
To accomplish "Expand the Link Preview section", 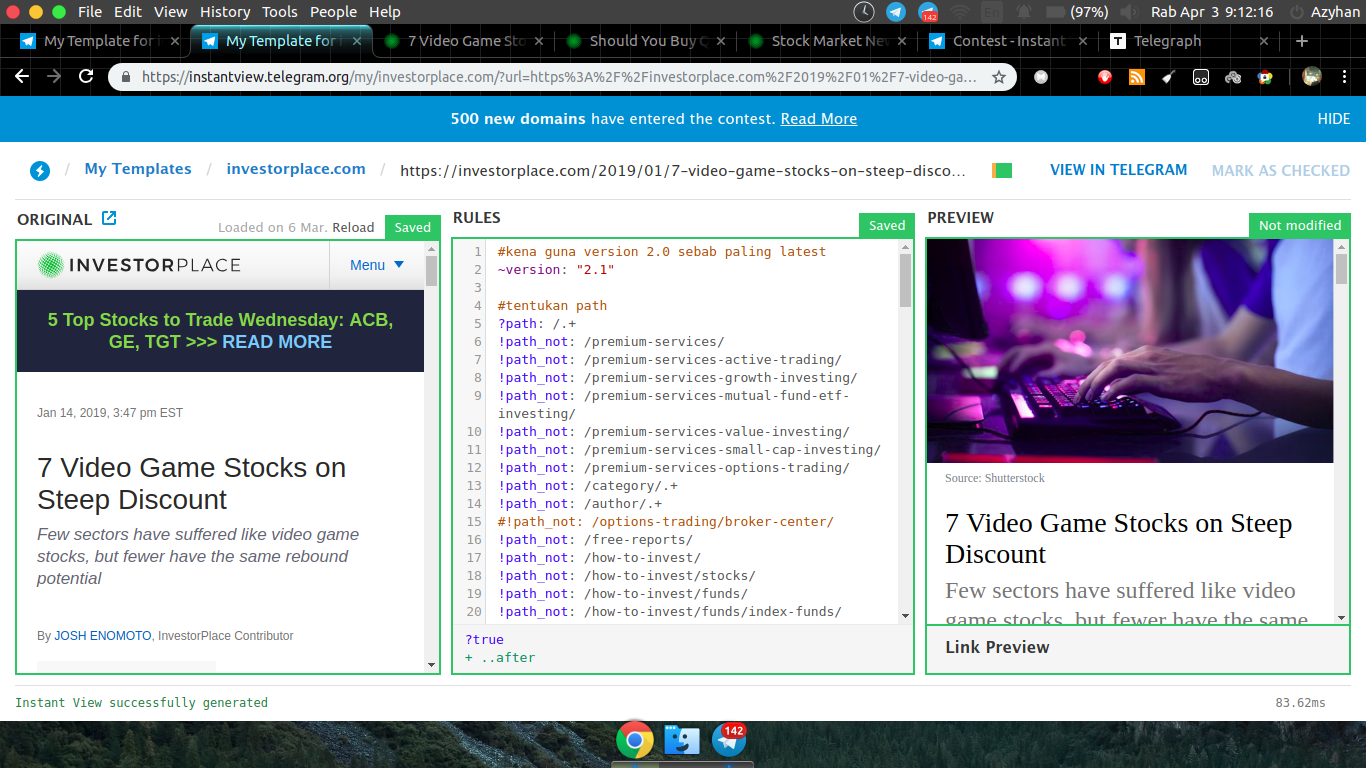I will (x=1138, y=648).
